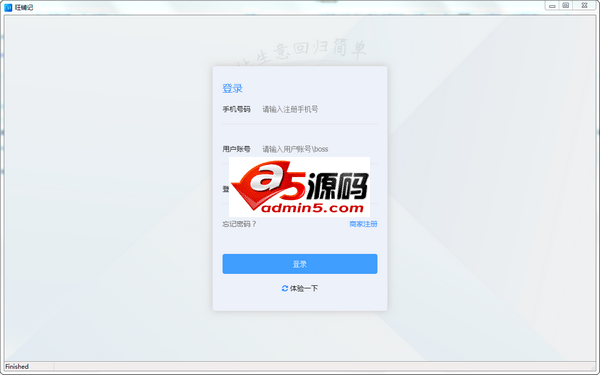
Task: Click the Finished status bar text
Action: 17,366
